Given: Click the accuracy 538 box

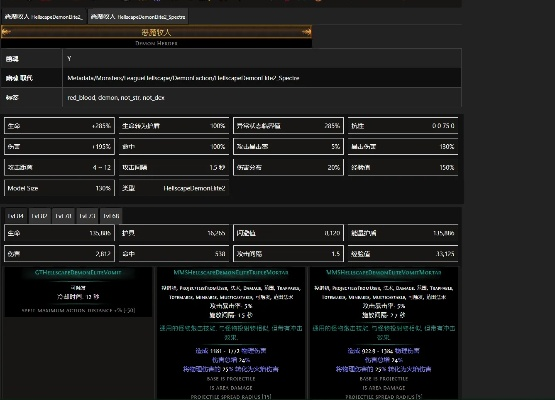Looking at the screenshot, I should pos(174,254).
